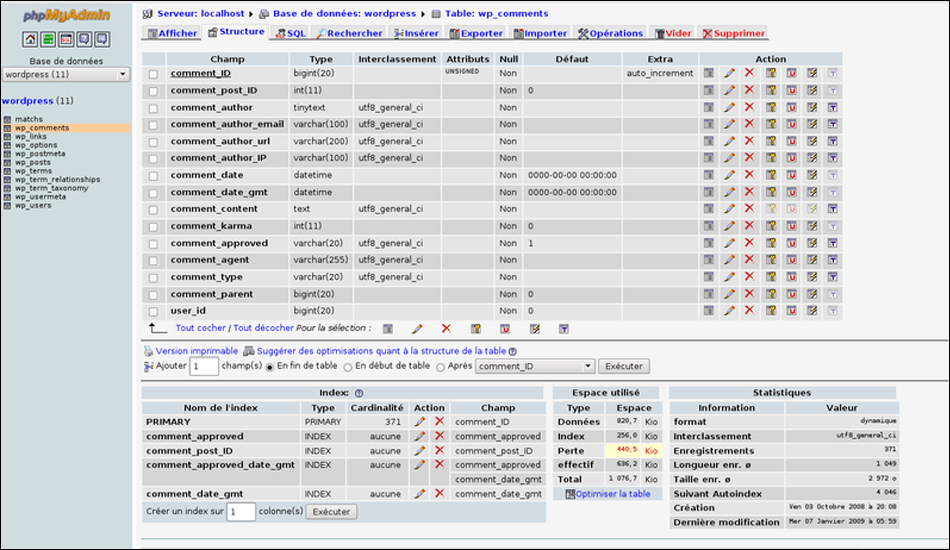Add fulltext index on comment_author_IP row
This screenshot has width=950, height=550.
click(832, 158)
